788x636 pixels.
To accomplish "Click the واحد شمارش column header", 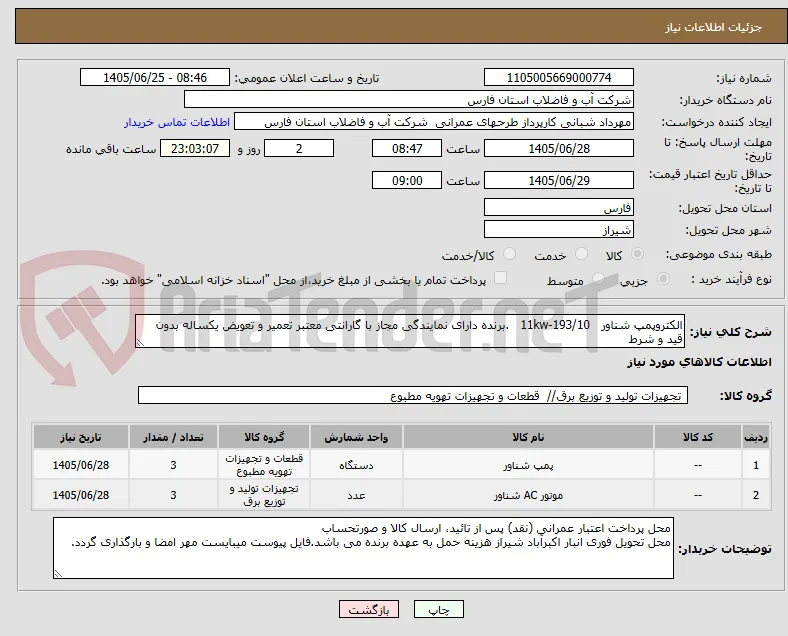I will click(356, 437).
